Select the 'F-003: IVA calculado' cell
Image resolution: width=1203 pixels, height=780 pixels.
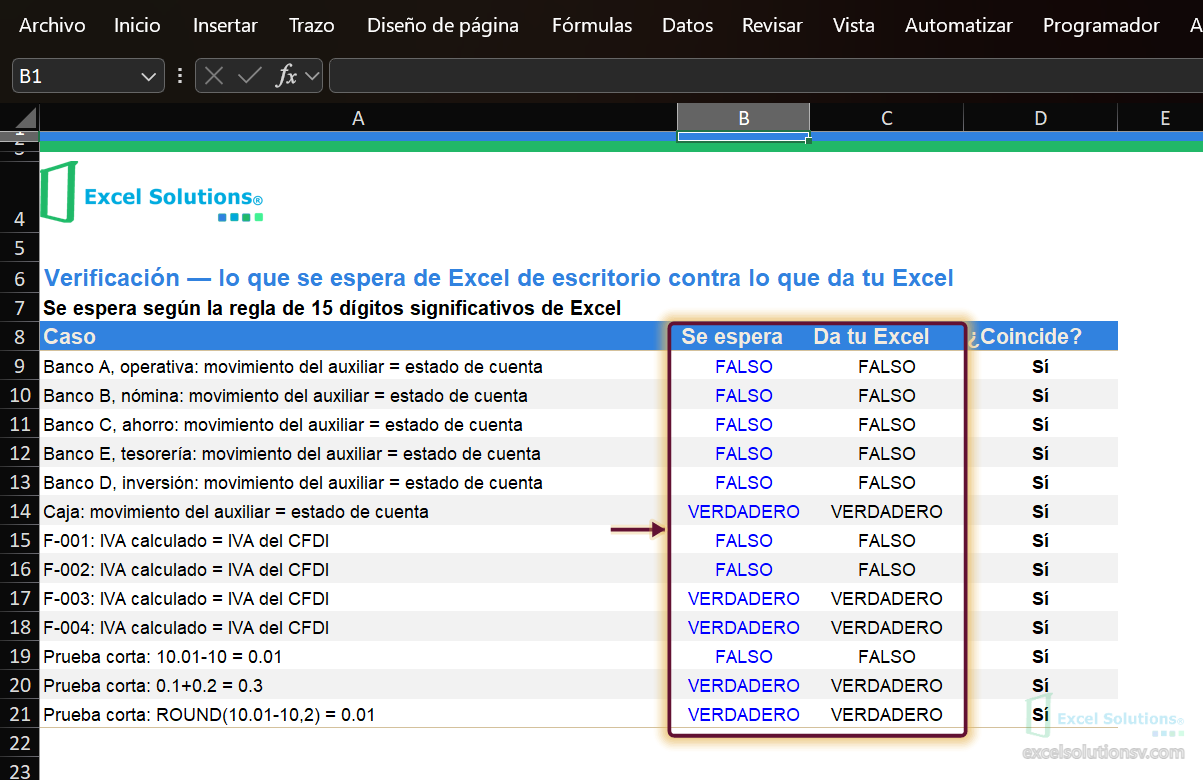click(x=358, y=598)
